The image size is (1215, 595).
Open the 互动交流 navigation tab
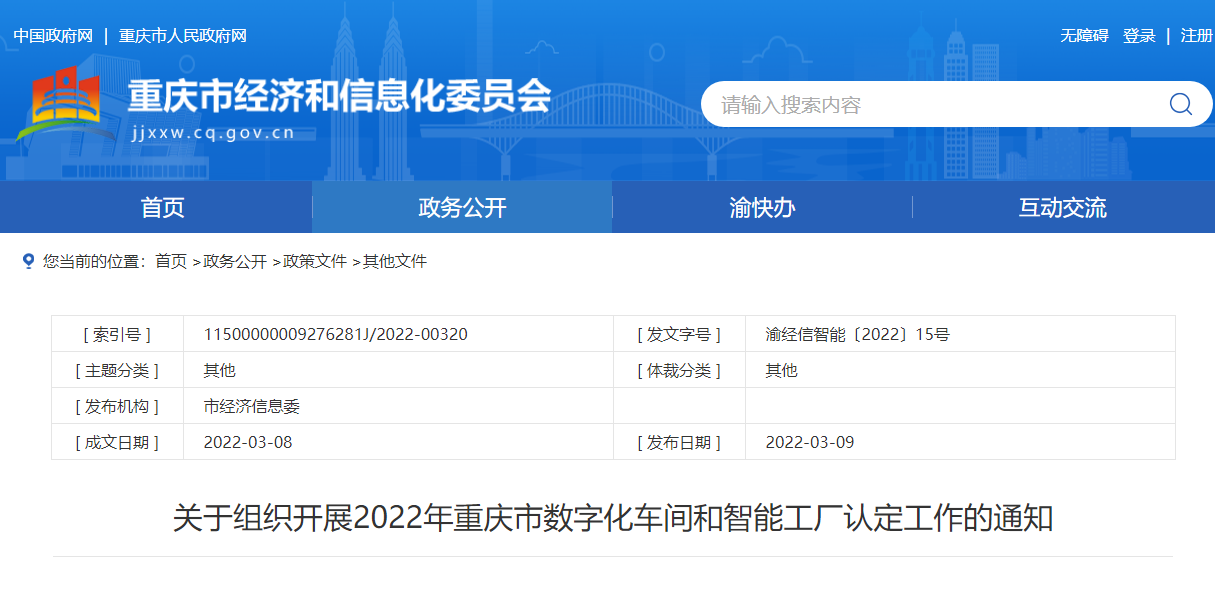(1062, 208)
